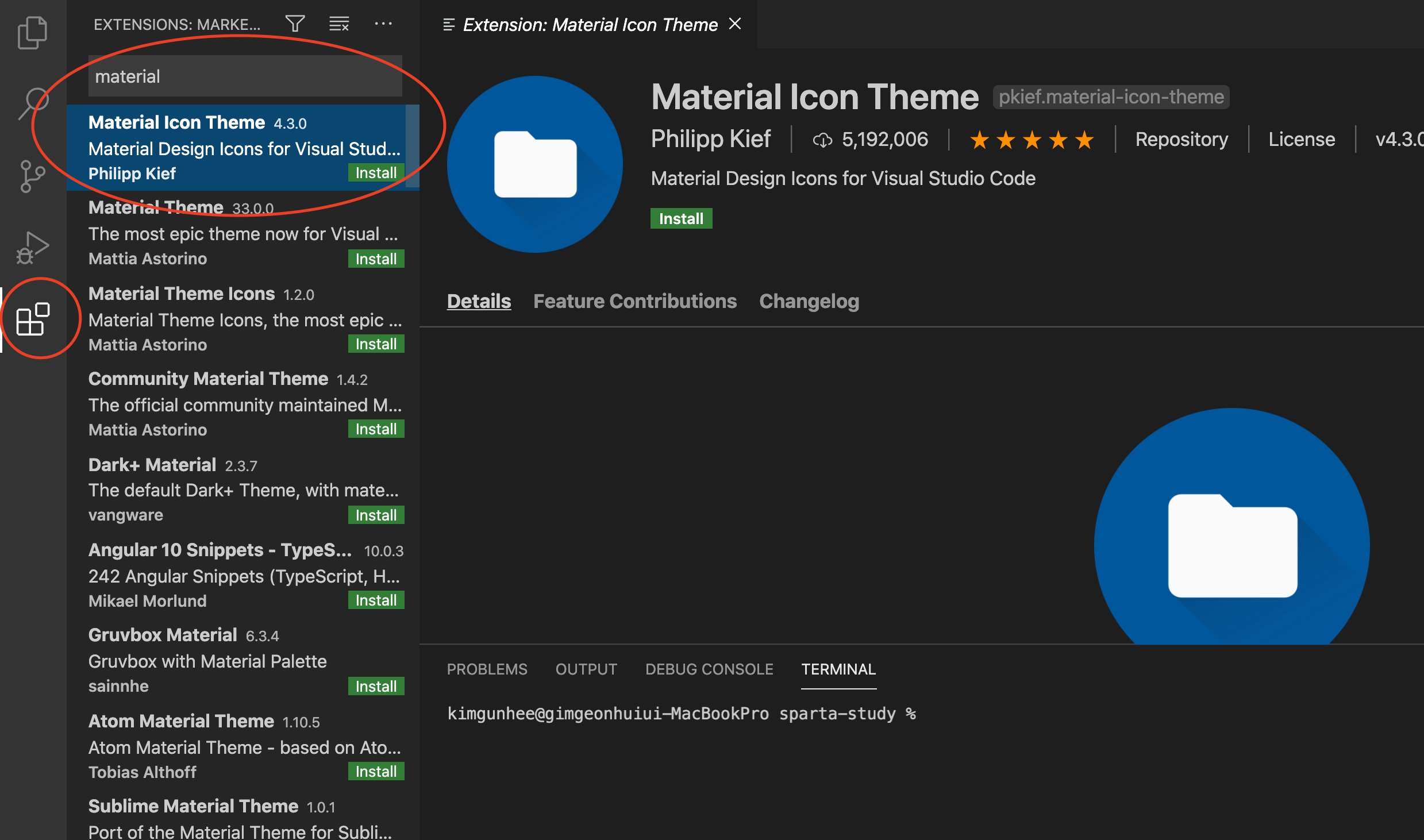Open the Run and Debug view
This screenshot has width=1424, height=840.
[x=33, y=248]
